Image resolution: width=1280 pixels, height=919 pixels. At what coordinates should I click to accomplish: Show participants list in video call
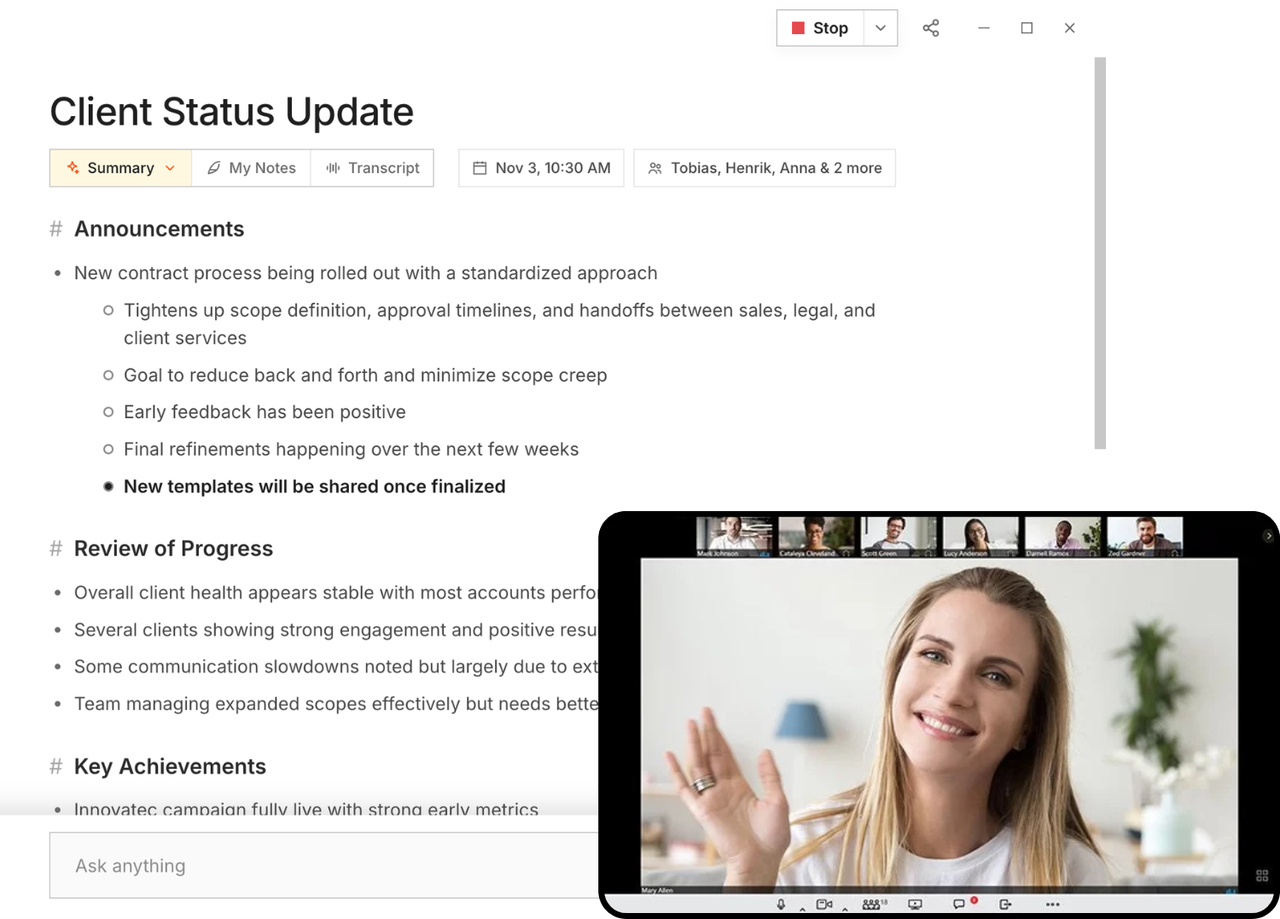873,904
